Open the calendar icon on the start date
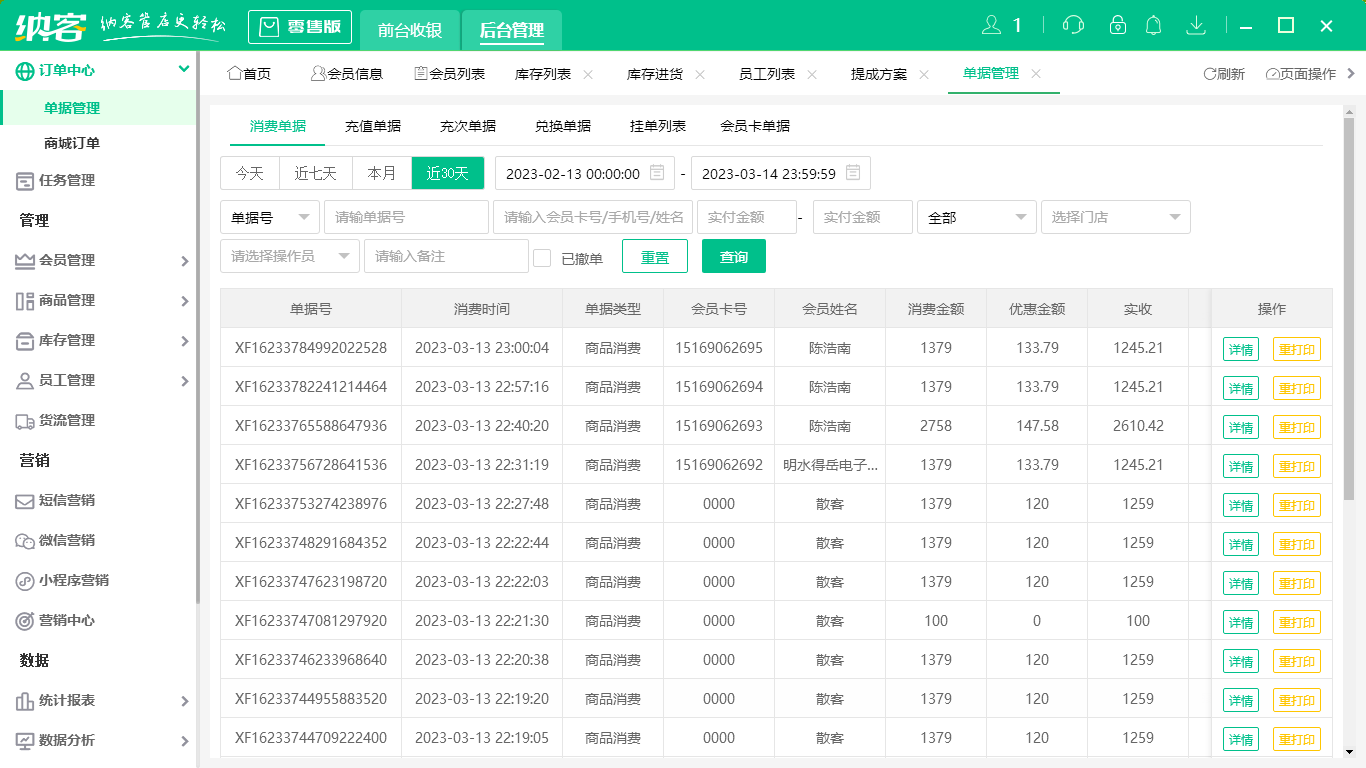The width and height of the screenshot is (1366, 768). [x=655, y=172]
